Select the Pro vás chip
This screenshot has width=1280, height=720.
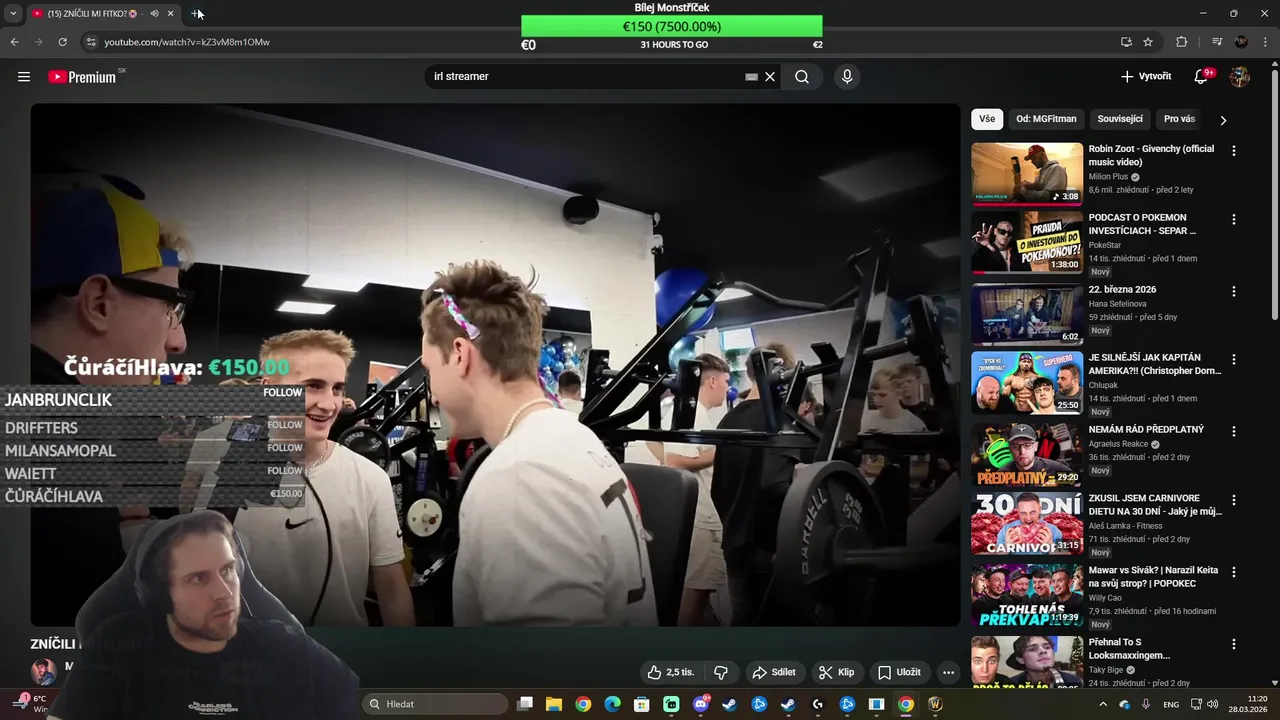[x=1179, y=119]
